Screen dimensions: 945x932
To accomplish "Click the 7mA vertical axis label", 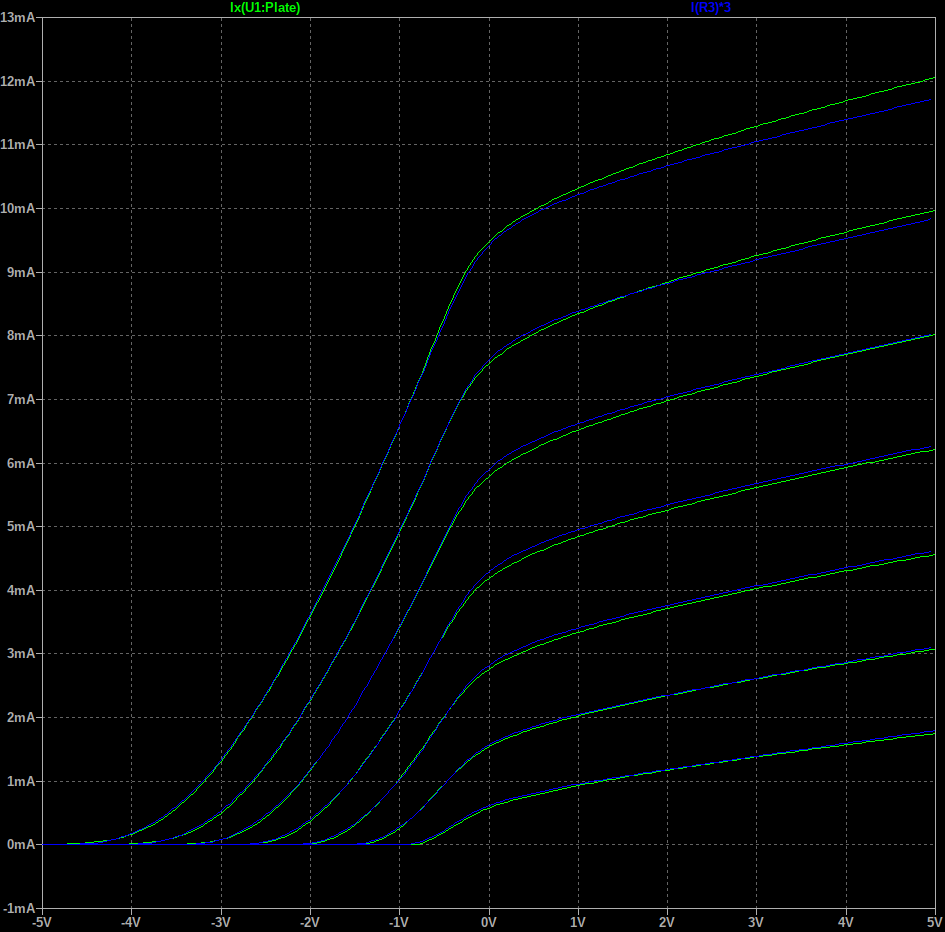I will pyautogui.click(x=21, y=400).
